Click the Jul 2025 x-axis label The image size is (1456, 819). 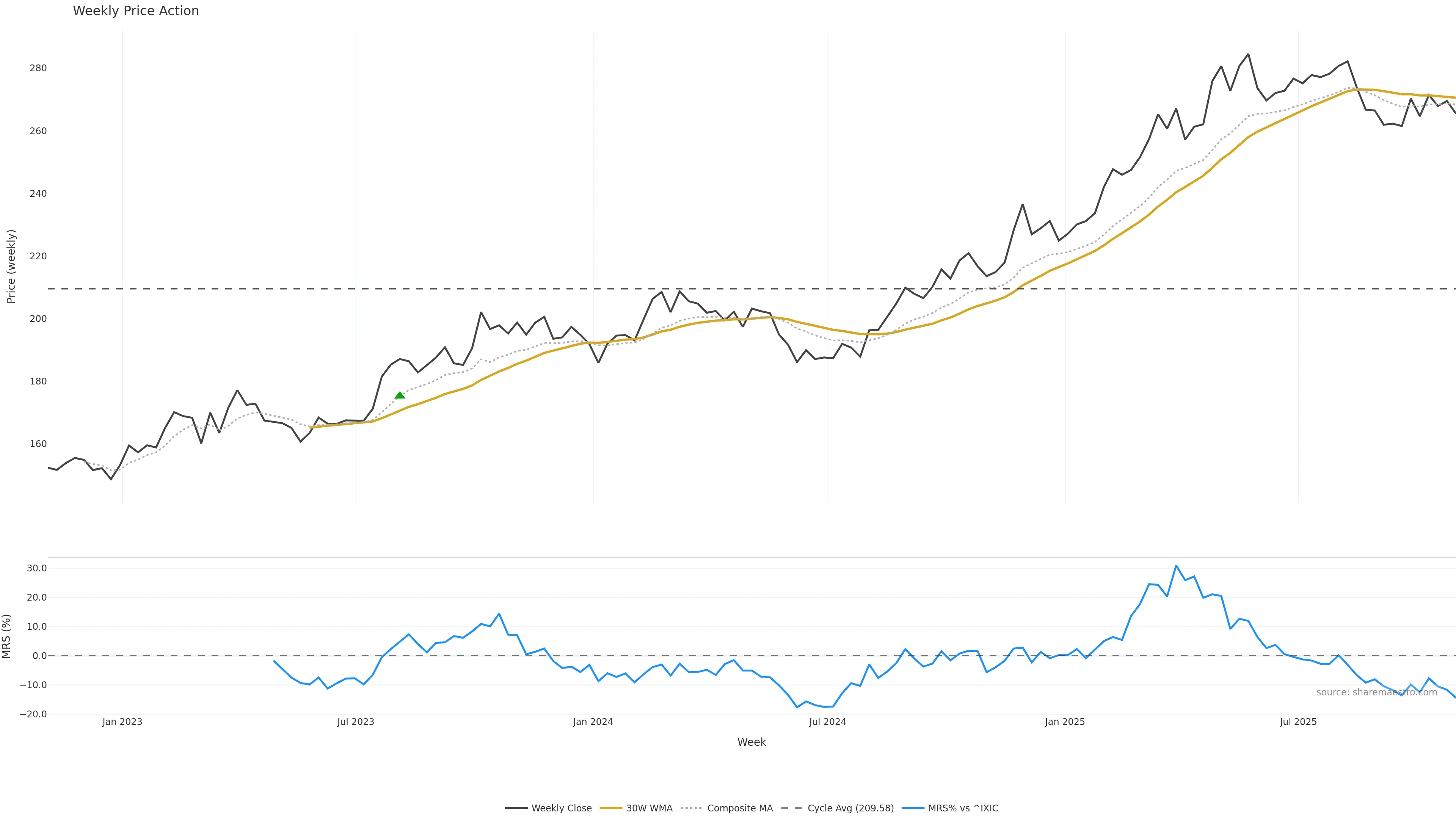pyautogui.click(x=1298, y=722)
